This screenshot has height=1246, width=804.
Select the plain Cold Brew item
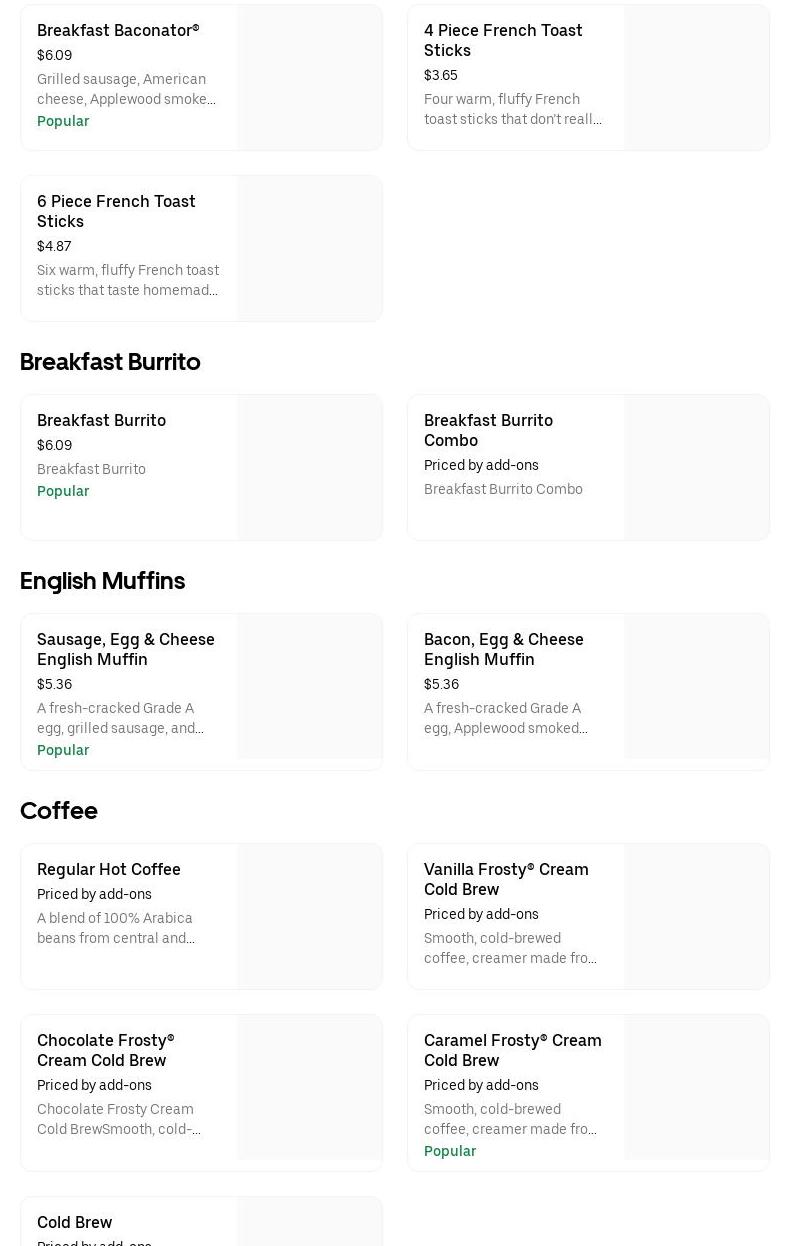74,1222
